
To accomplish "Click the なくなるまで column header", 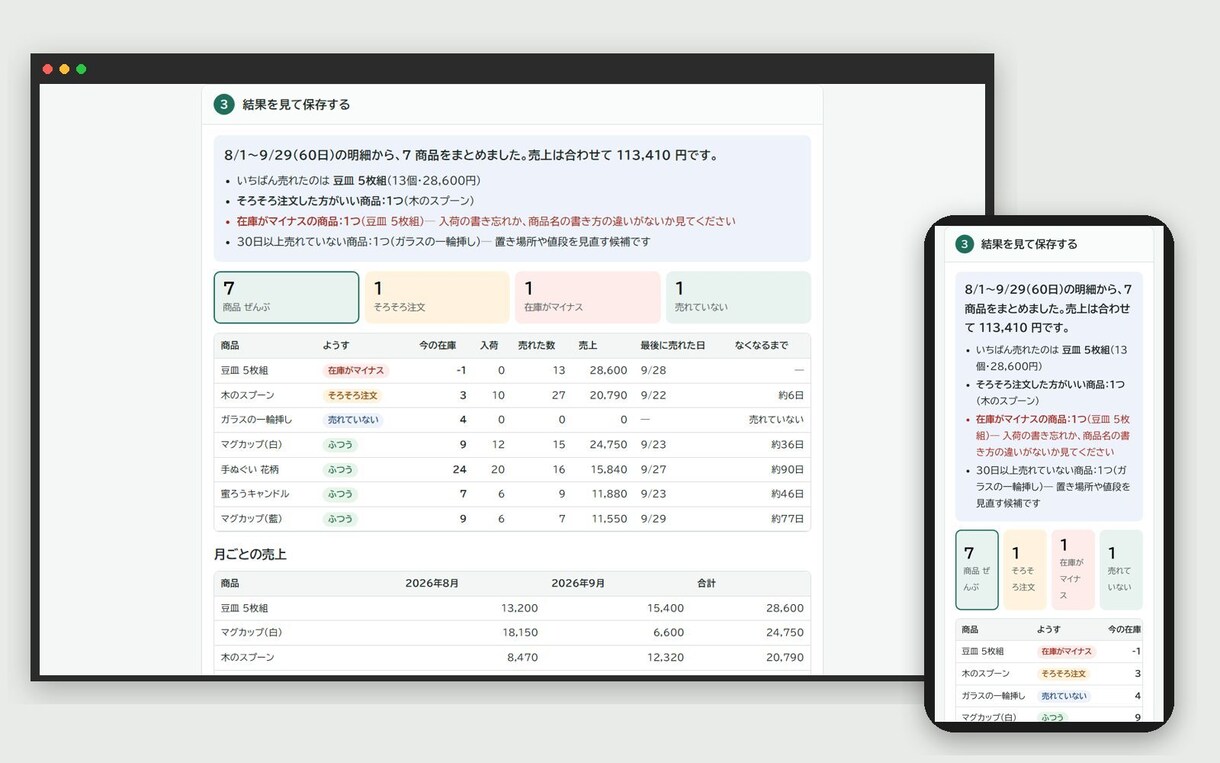I will [761, 345].
